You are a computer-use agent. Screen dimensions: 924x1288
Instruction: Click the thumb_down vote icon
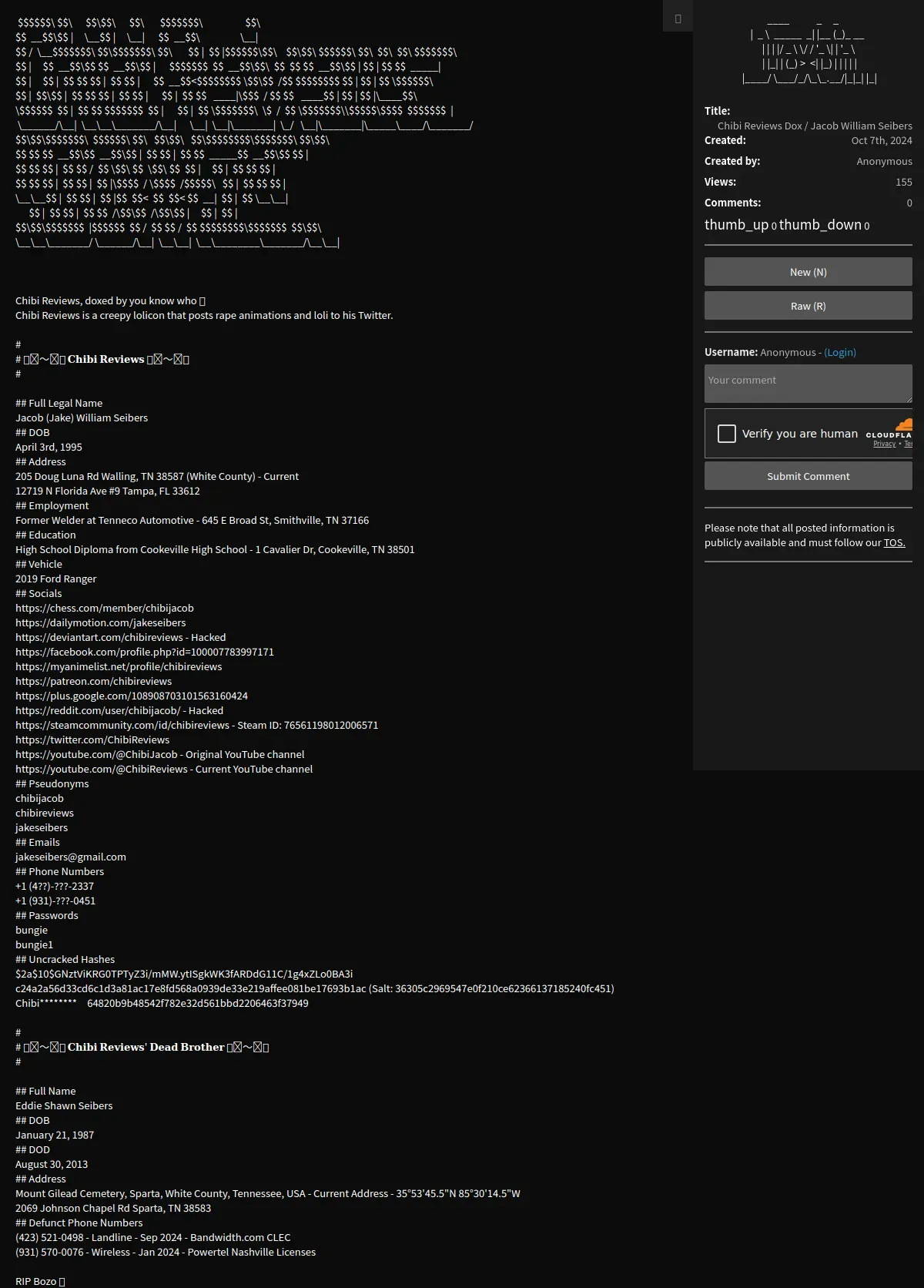[x=820, y=225]
